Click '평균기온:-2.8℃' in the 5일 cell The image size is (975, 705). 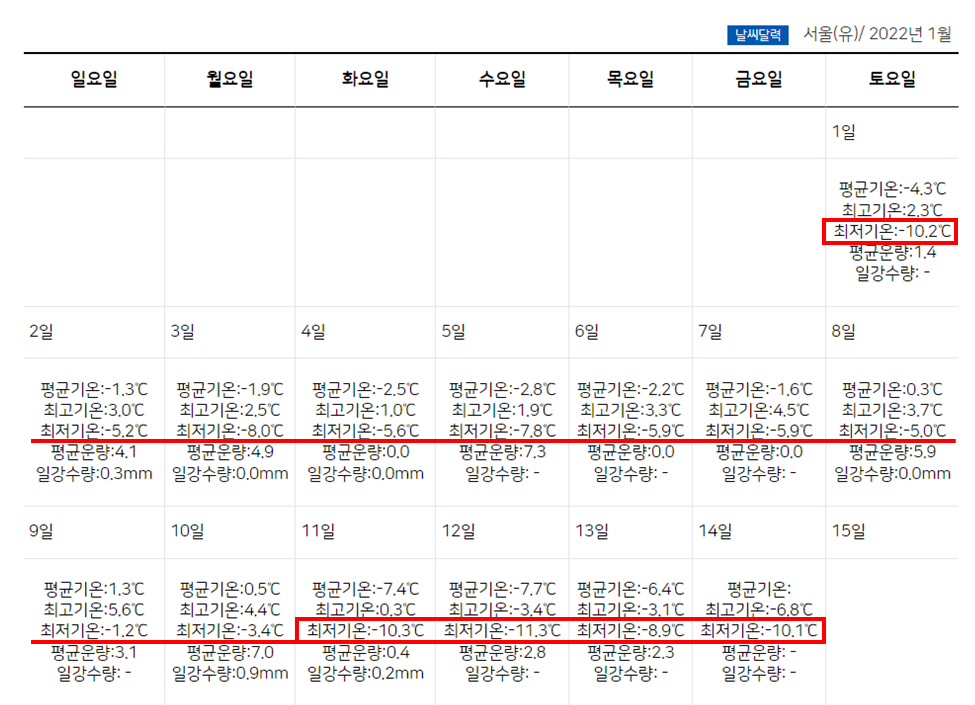[502, 390]
